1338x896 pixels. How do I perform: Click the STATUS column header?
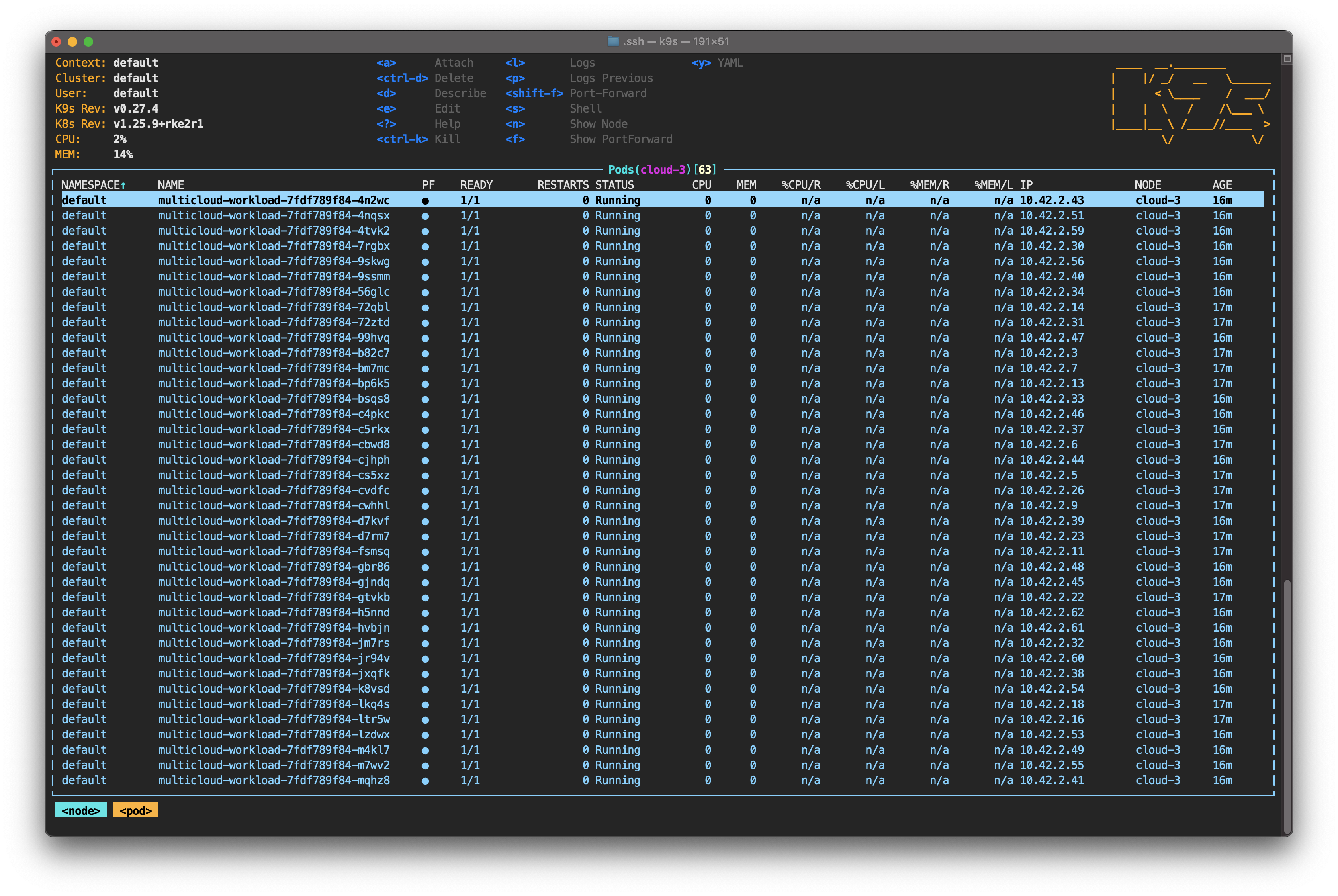click(614, 185)
